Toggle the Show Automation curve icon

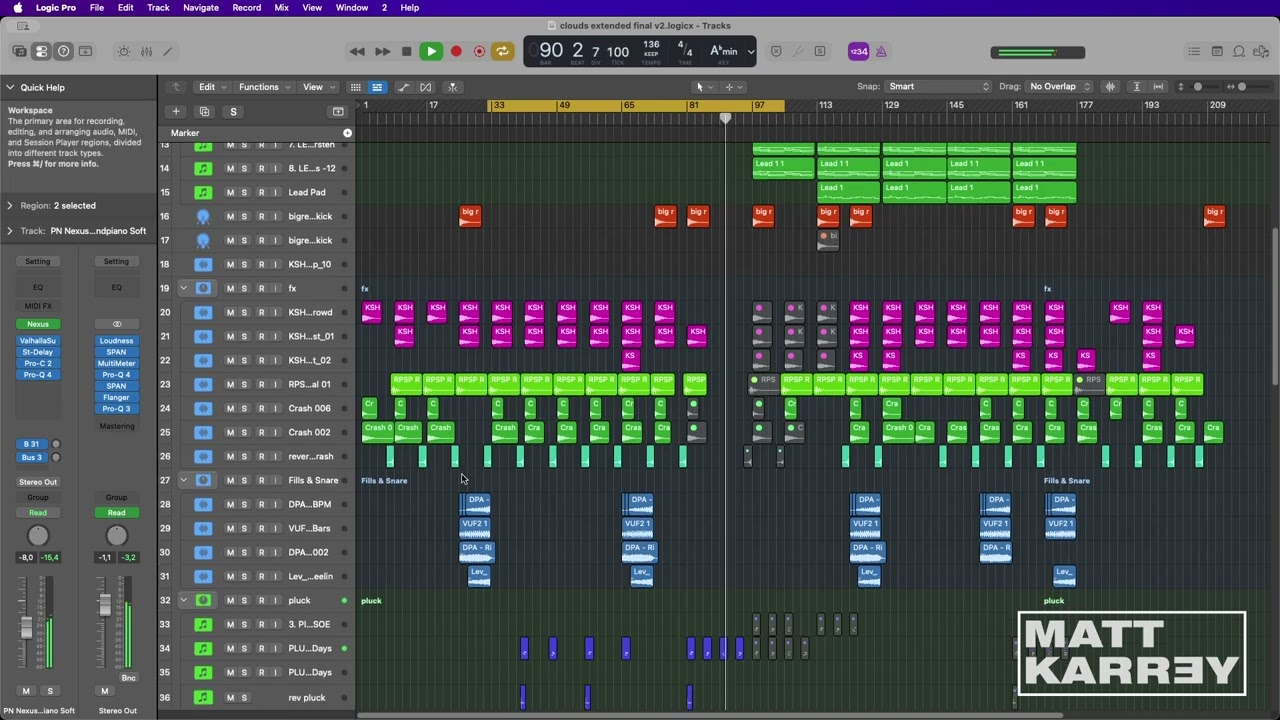click(403, 87)
